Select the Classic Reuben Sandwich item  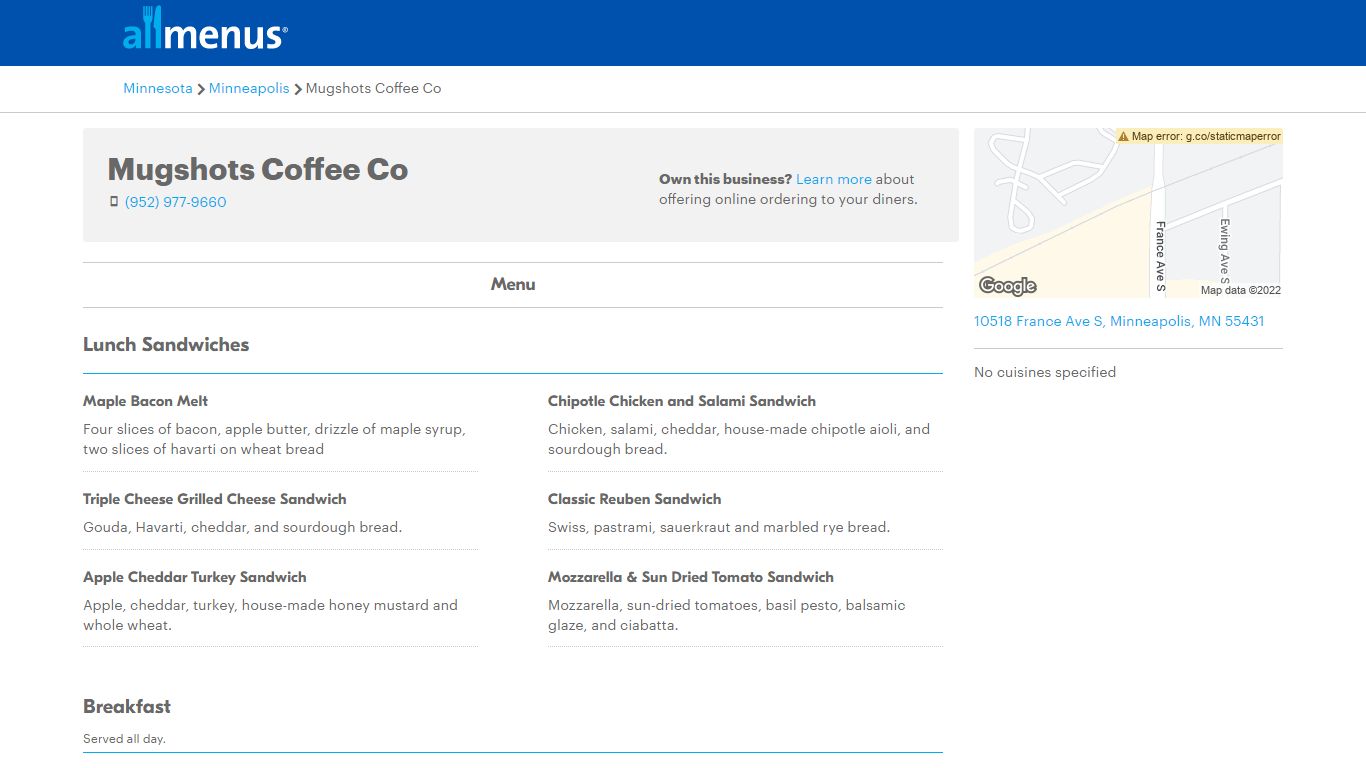coord(635,499)
